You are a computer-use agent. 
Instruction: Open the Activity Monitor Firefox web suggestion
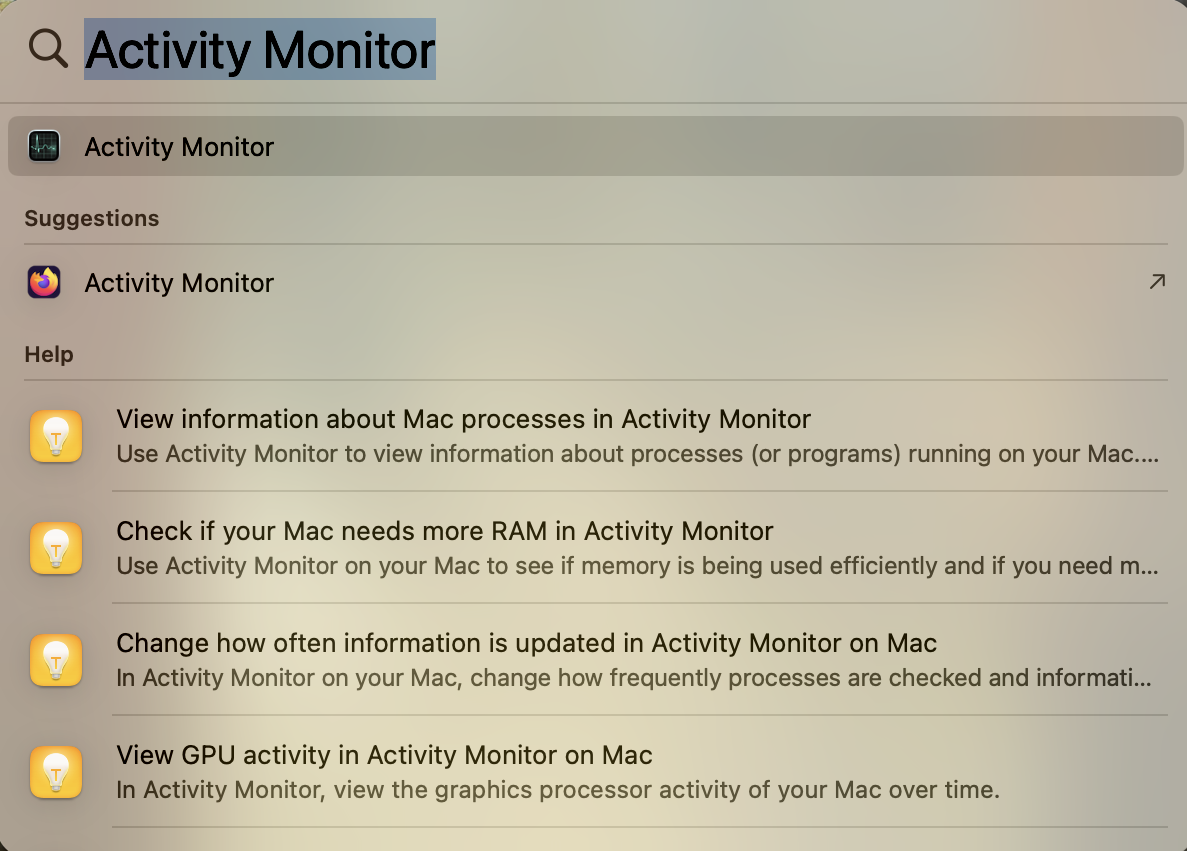pyautogui.click(x=178, y=282)
